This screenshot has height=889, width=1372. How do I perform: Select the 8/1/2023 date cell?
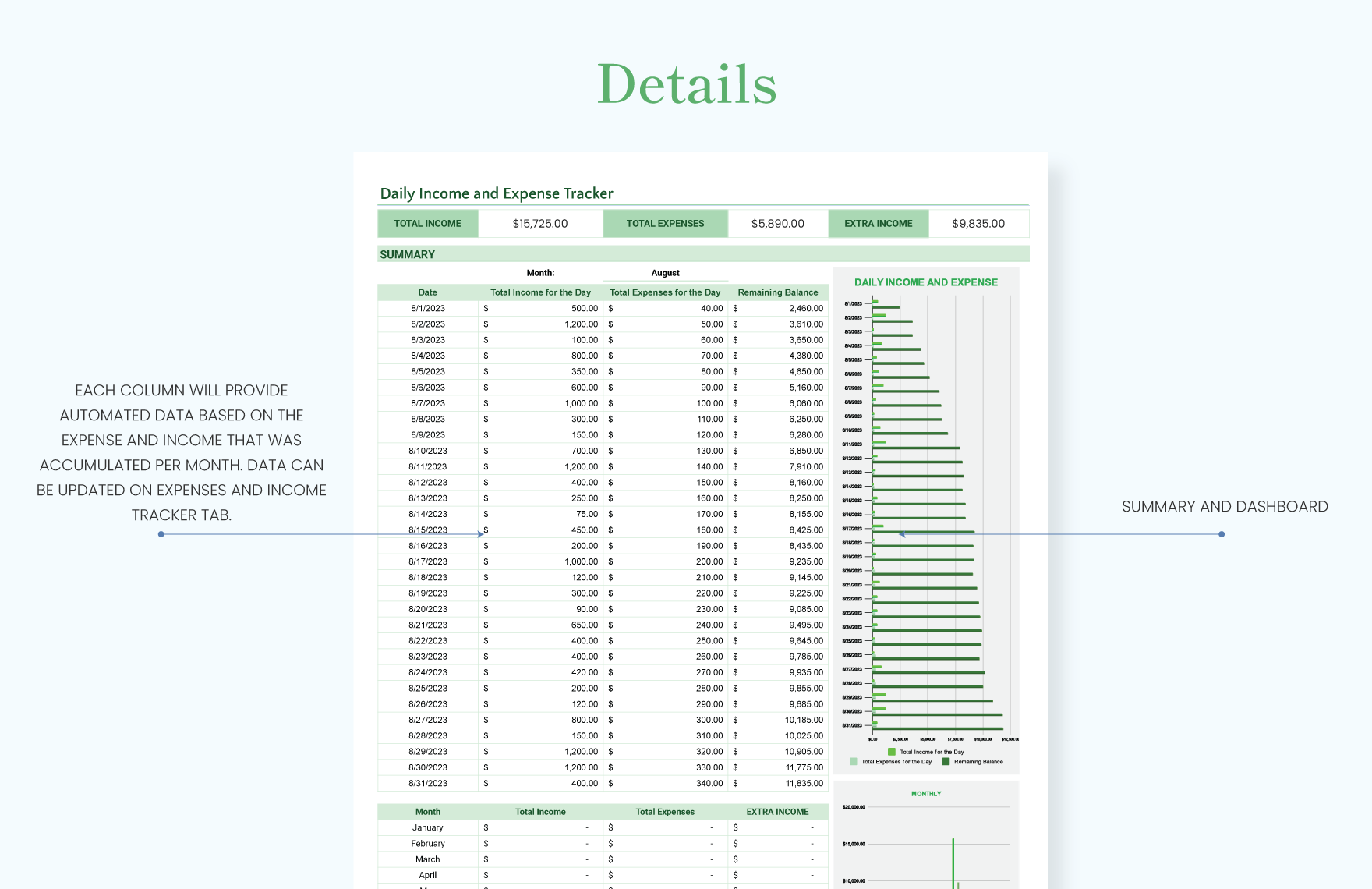pyautogui.click(x=427, y=308)
